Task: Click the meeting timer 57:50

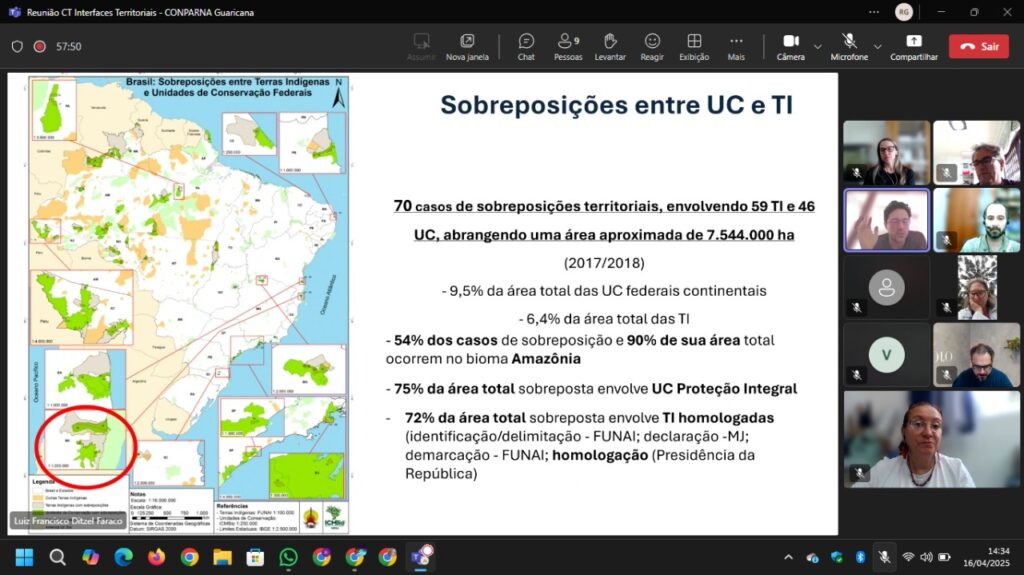Action: pos(69,46)
